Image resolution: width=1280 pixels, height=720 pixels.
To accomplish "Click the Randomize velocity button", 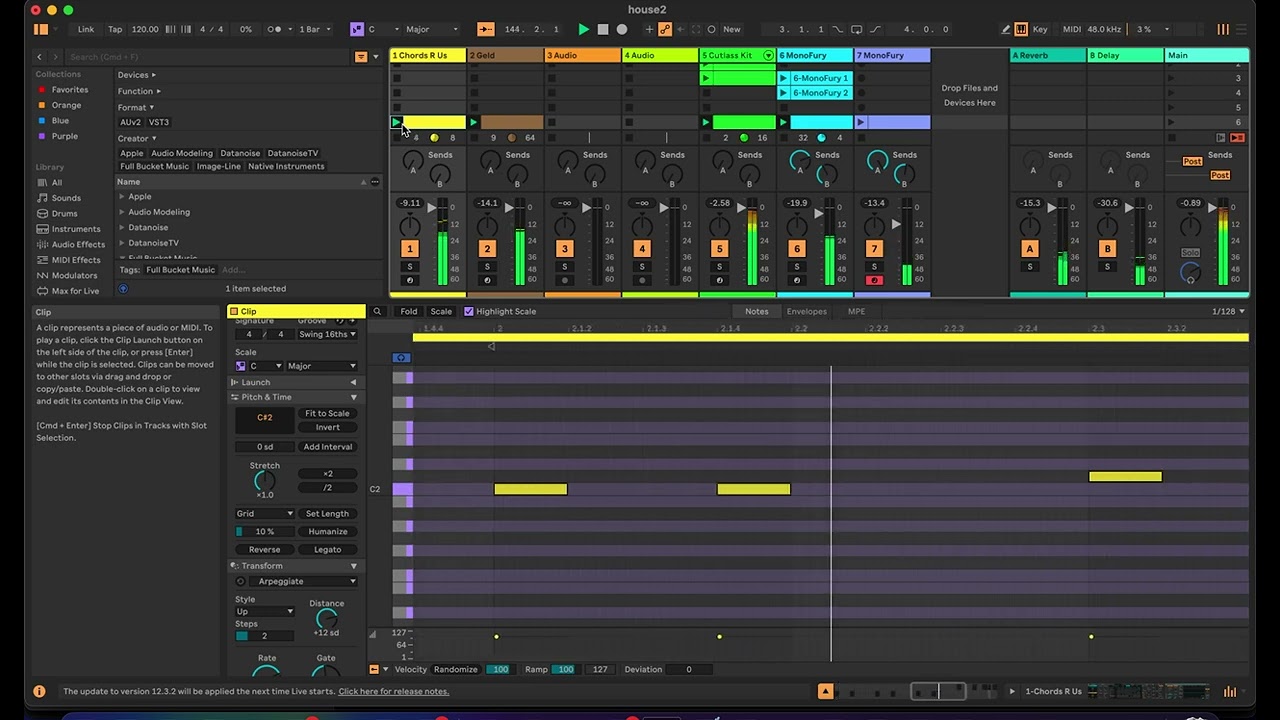I will tap(455, 669).
